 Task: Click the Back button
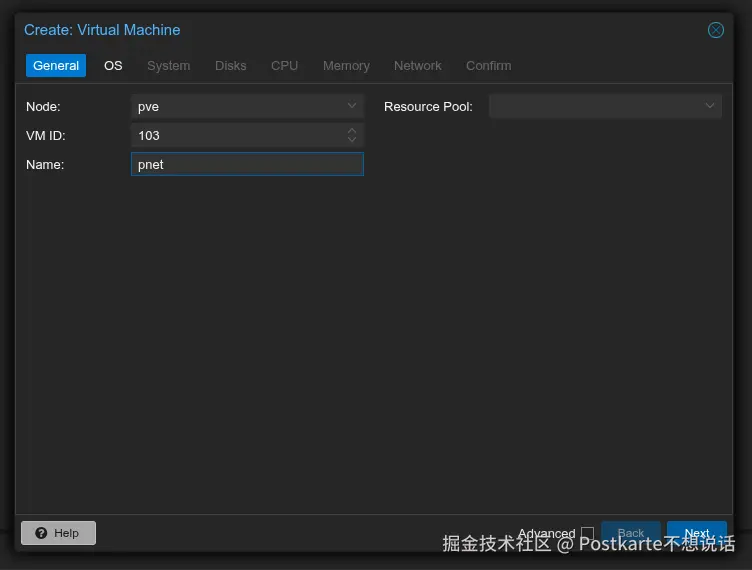[631, 533]
